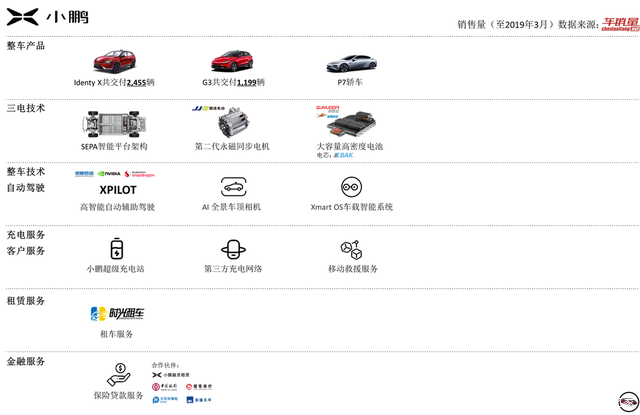Click the round badge in bottom right corner
Screen dimensions: 640x415
(628, 401)
